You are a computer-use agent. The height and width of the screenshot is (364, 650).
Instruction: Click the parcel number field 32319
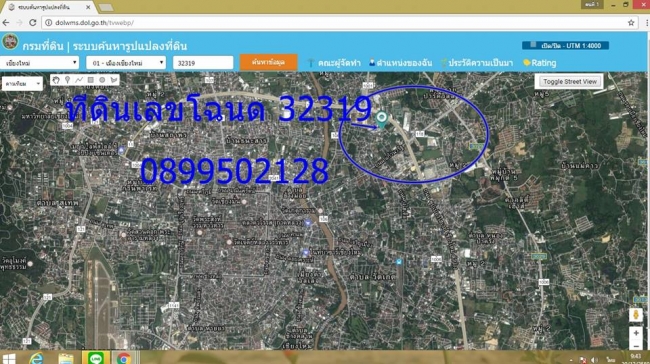203,63
